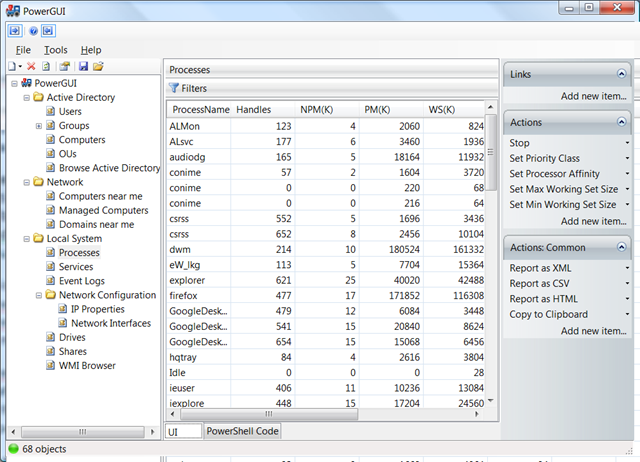
Task: Click the Stop process action
Action: tap(519, 143)
